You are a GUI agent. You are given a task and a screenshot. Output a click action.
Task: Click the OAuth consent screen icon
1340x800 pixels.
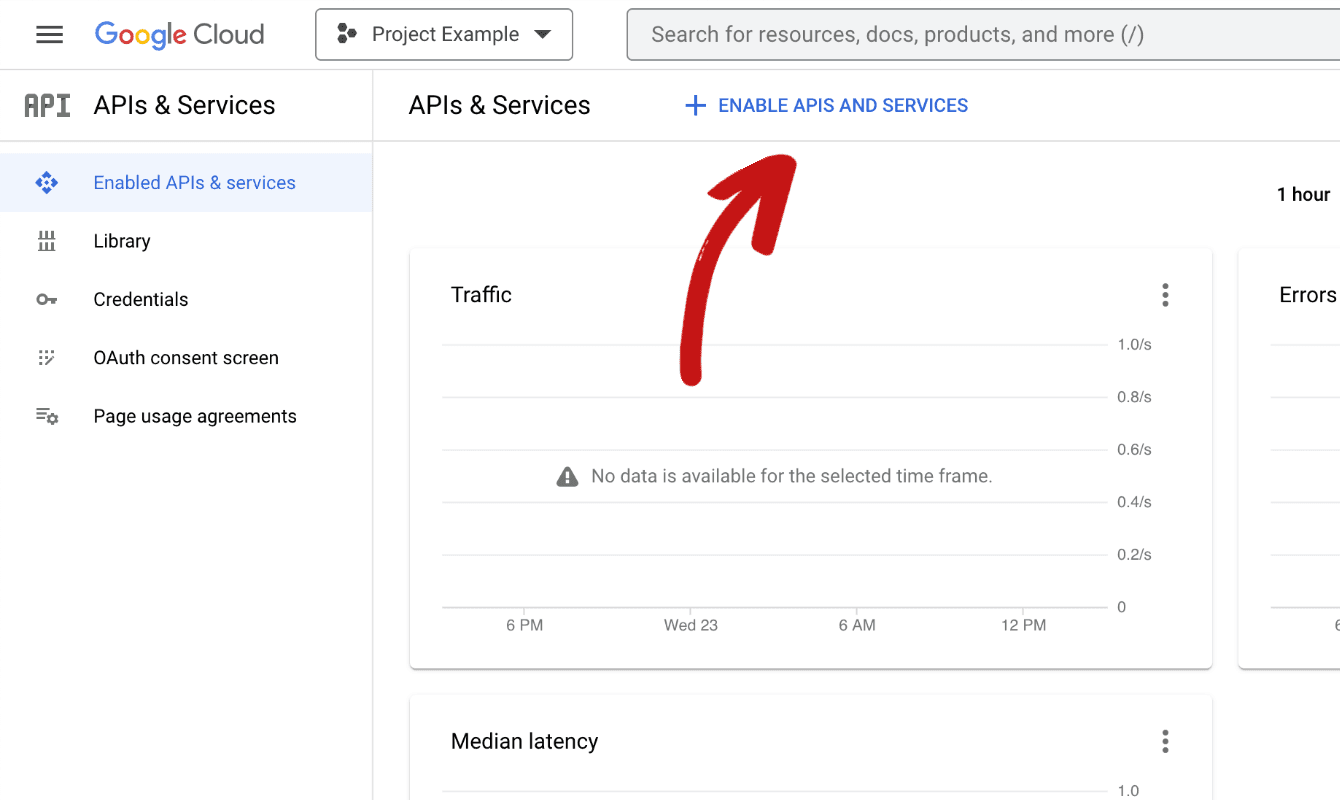tap(46, 358)
